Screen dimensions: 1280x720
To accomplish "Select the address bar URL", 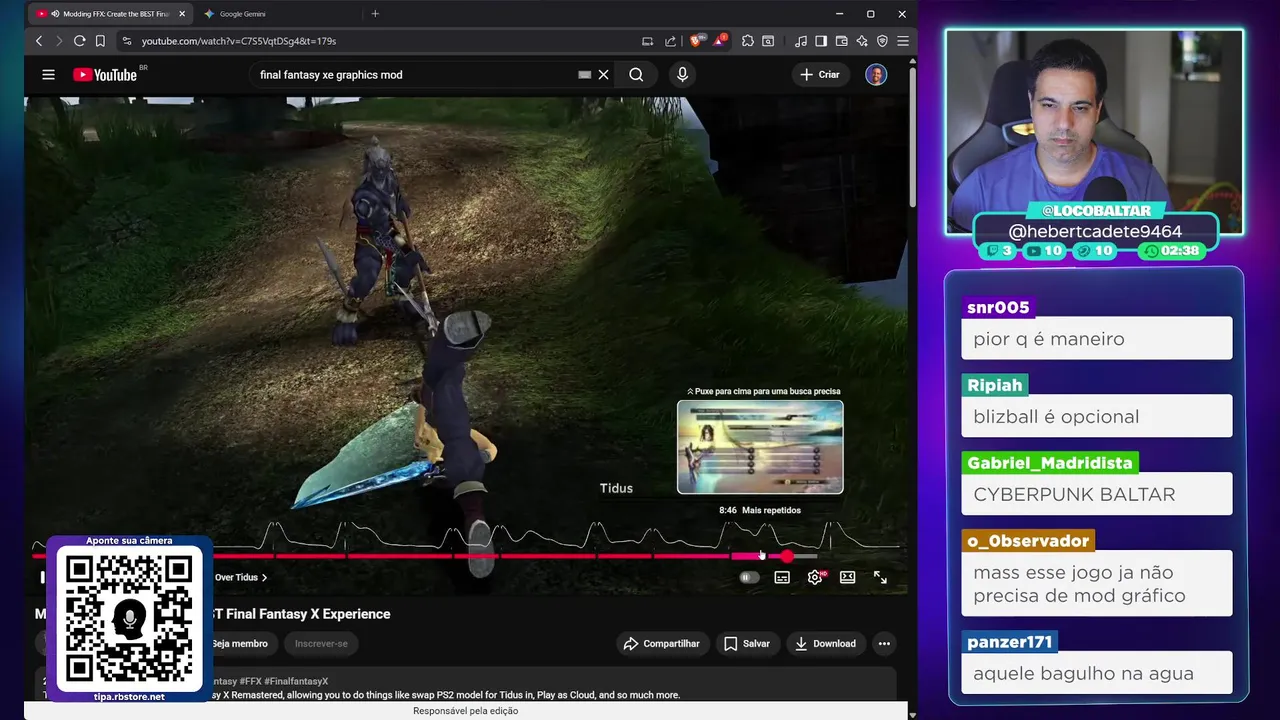I will point(239,41).
